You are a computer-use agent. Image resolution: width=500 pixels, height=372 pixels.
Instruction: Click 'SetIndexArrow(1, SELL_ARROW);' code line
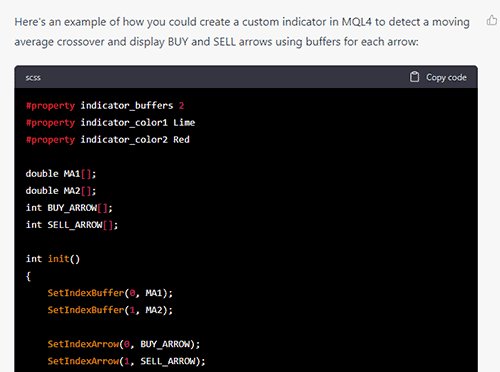(126, 361)
